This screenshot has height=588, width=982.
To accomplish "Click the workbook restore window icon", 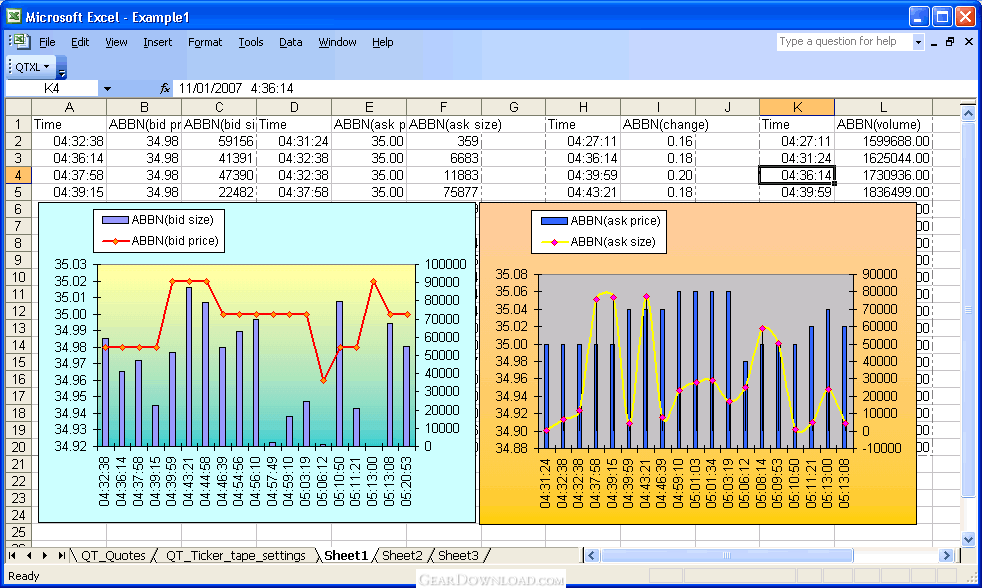I will tap(950, 42).
